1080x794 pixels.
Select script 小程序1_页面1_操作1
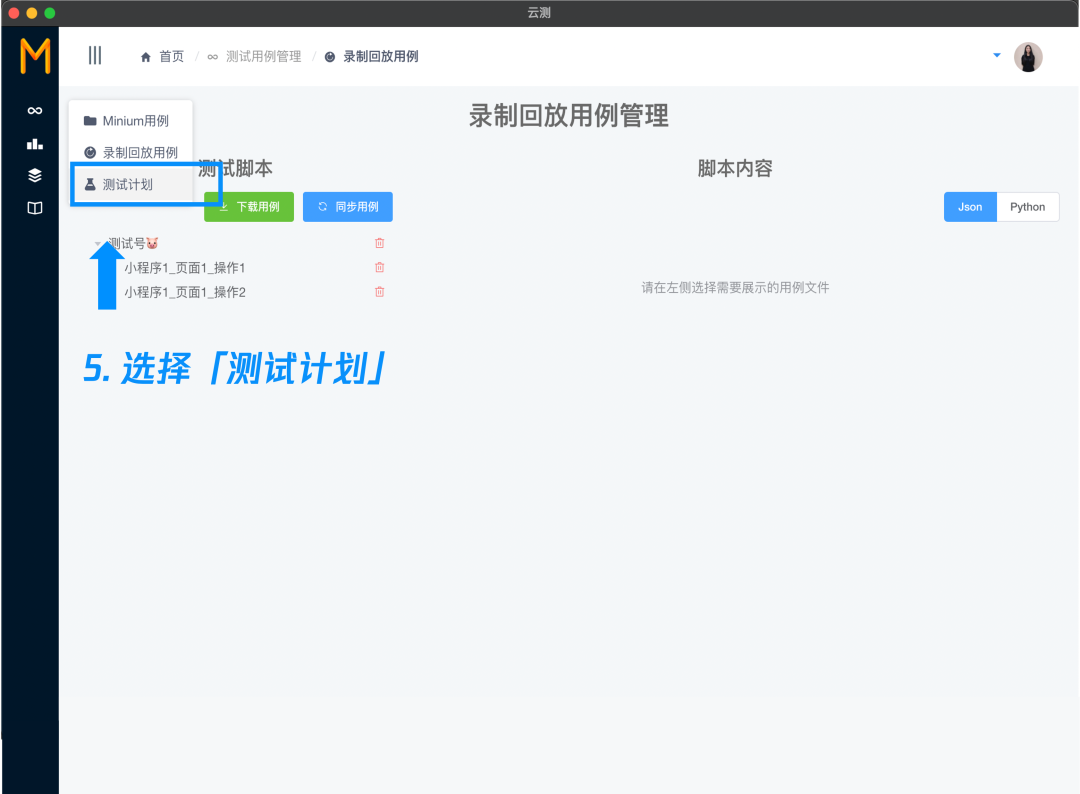tap(185, 268)
